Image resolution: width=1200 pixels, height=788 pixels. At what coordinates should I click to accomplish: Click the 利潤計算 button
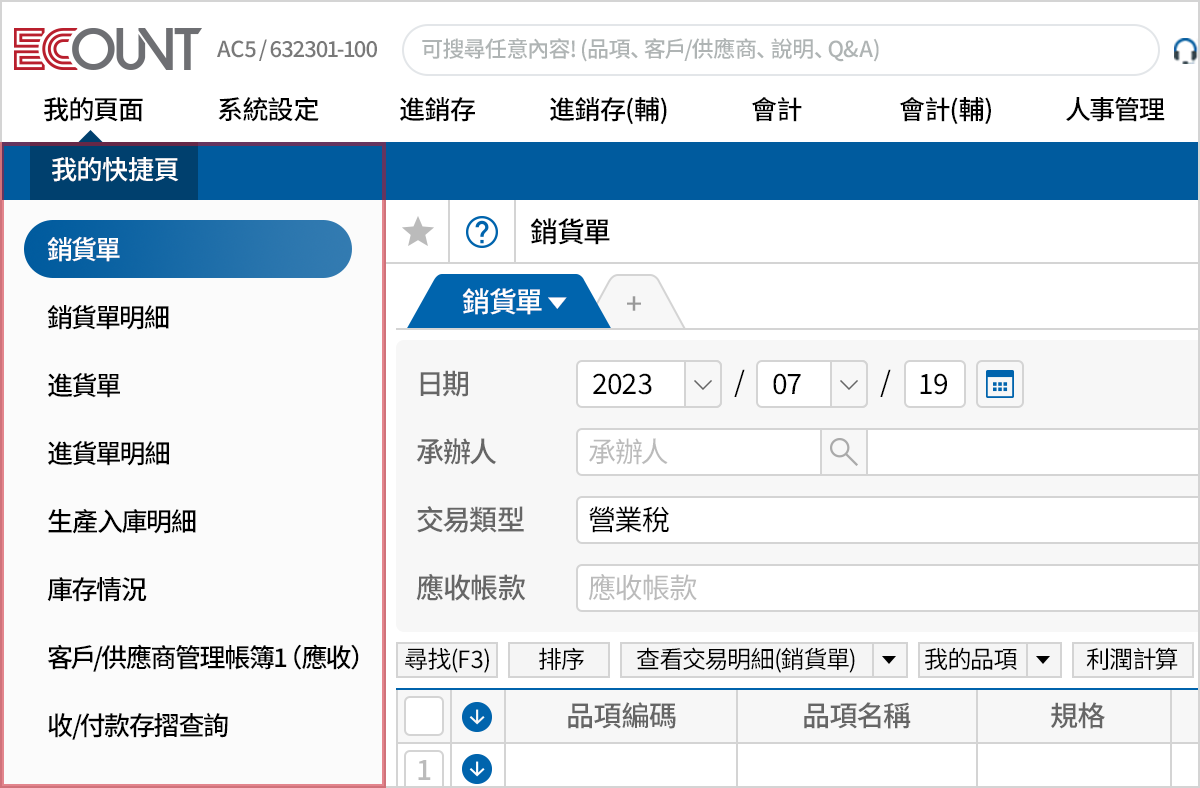click(x=1131, y=659)
